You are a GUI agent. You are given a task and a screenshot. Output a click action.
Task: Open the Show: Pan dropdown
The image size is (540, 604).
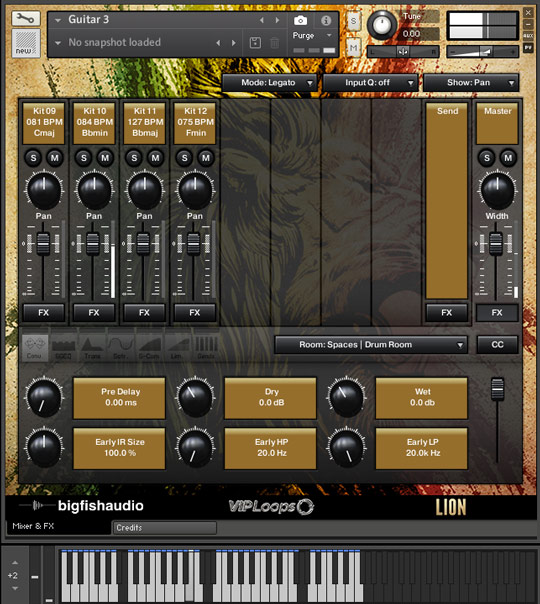pos(471,82)
